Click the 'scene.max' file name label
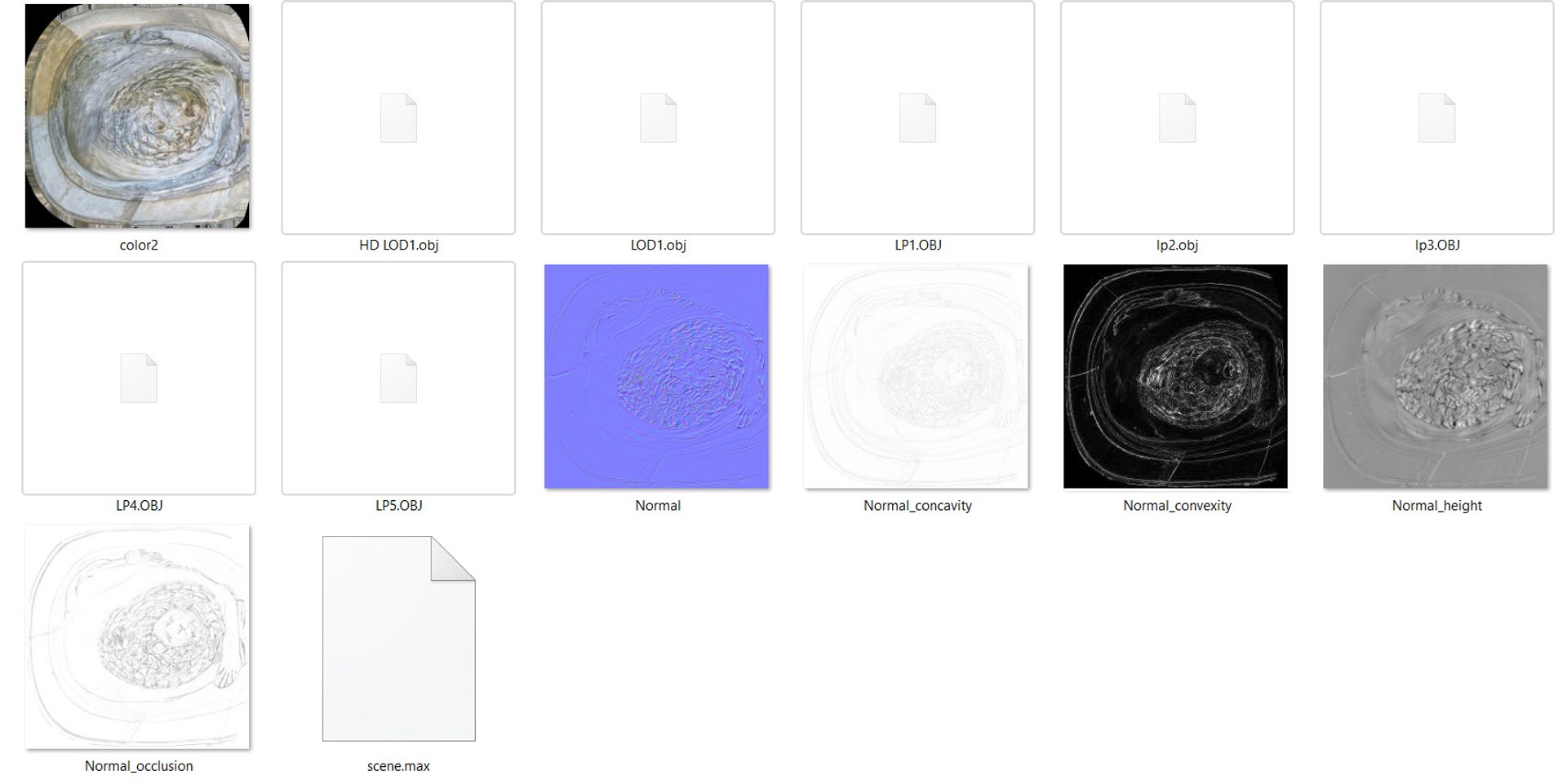Screen dimensions: 1567x784 click(x=398, y=765)
